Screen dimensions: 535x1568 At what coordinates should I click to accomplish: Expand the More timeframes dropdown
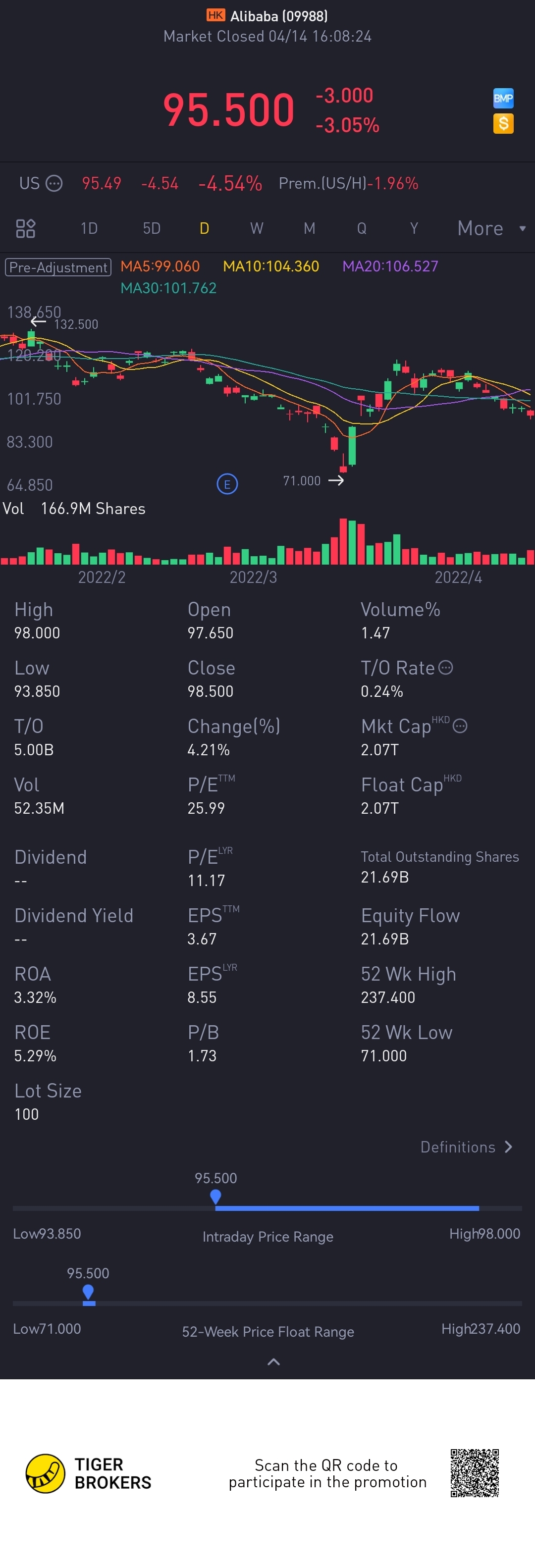tap(490, 228)
